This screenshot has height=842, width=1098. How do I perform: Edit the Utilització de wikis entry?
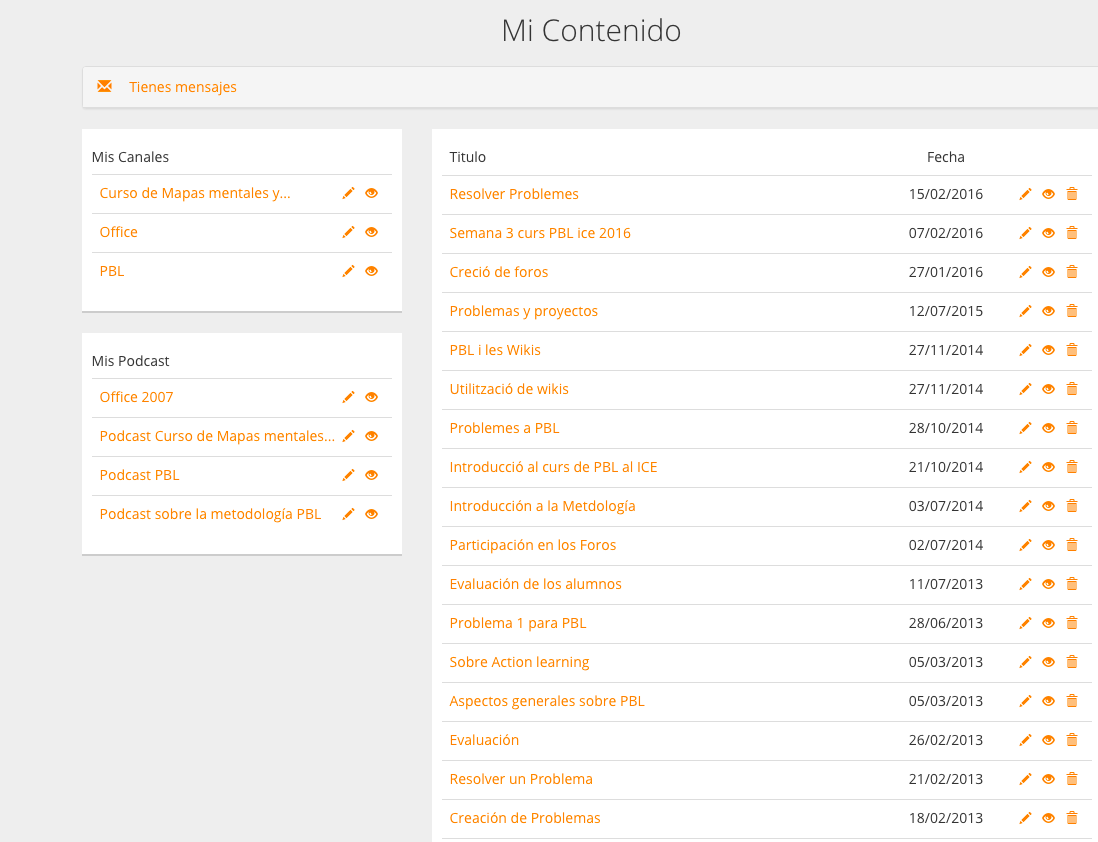tap(1025, 390)
